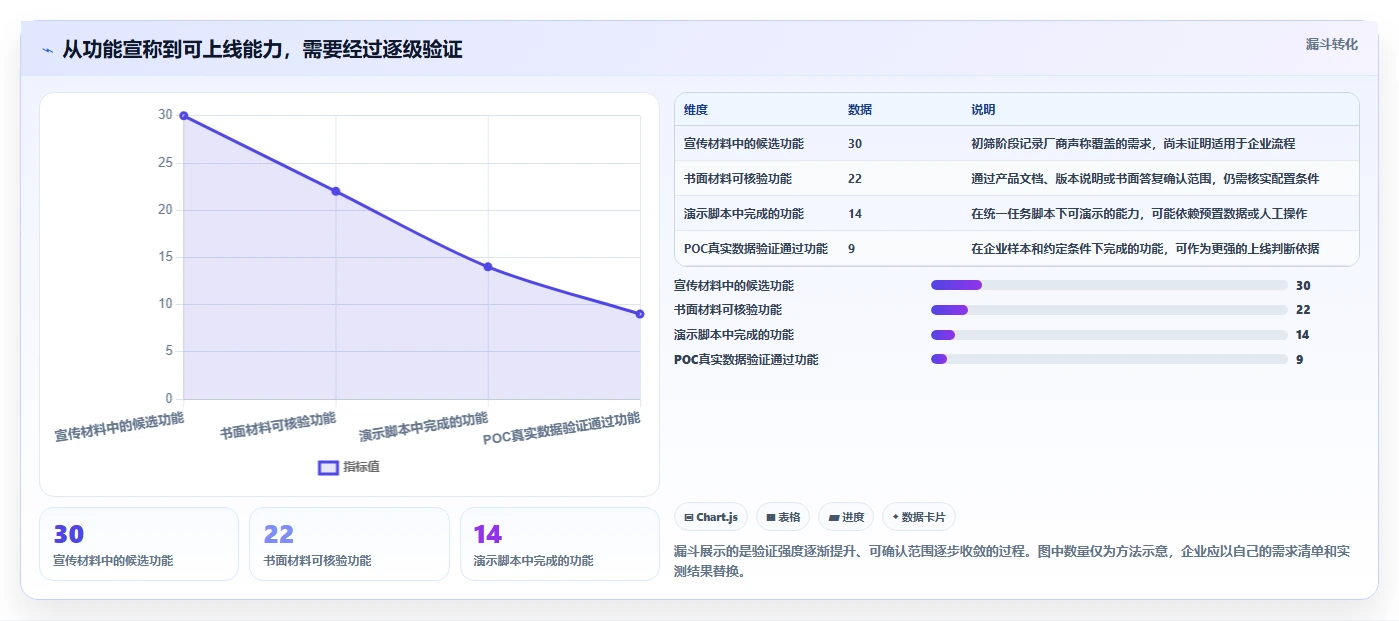Viewport: 1399px width, 621px height.
Task: Click progress list label 宣传材料中的候选功能
Action: coord(734,285)
